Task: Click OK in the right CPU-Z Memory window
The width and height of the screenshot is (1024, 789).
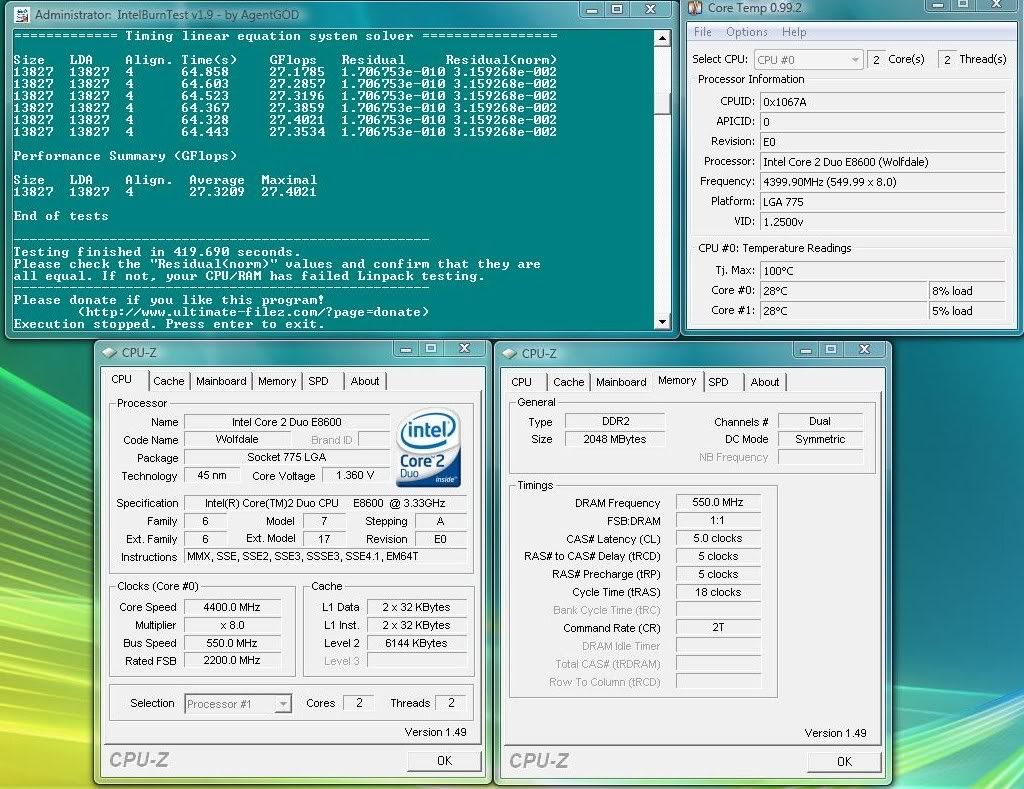Action: coord(844,762)
